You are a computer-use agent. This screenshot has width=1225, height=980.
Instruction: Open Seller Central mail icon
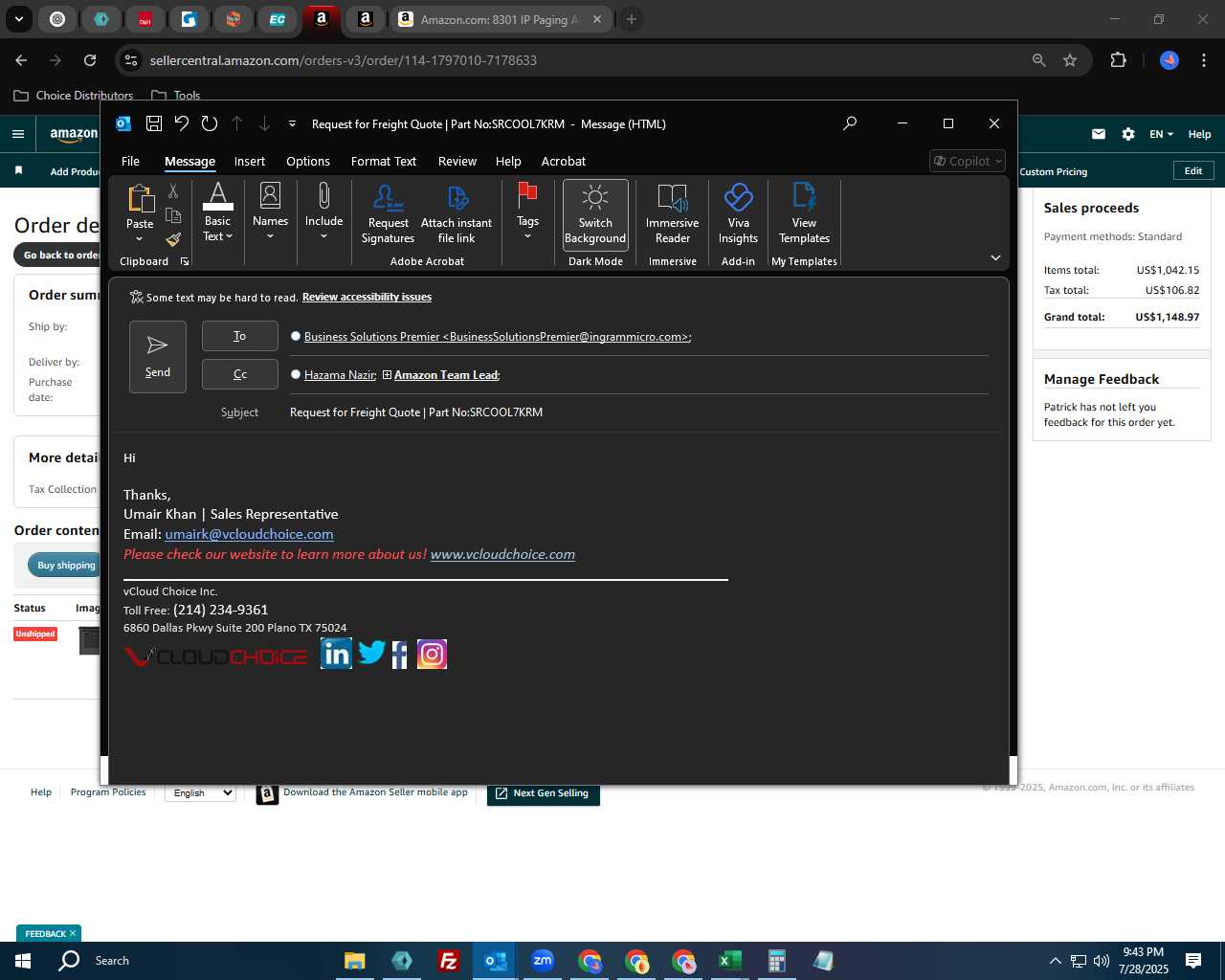[x=1099, y=134]
